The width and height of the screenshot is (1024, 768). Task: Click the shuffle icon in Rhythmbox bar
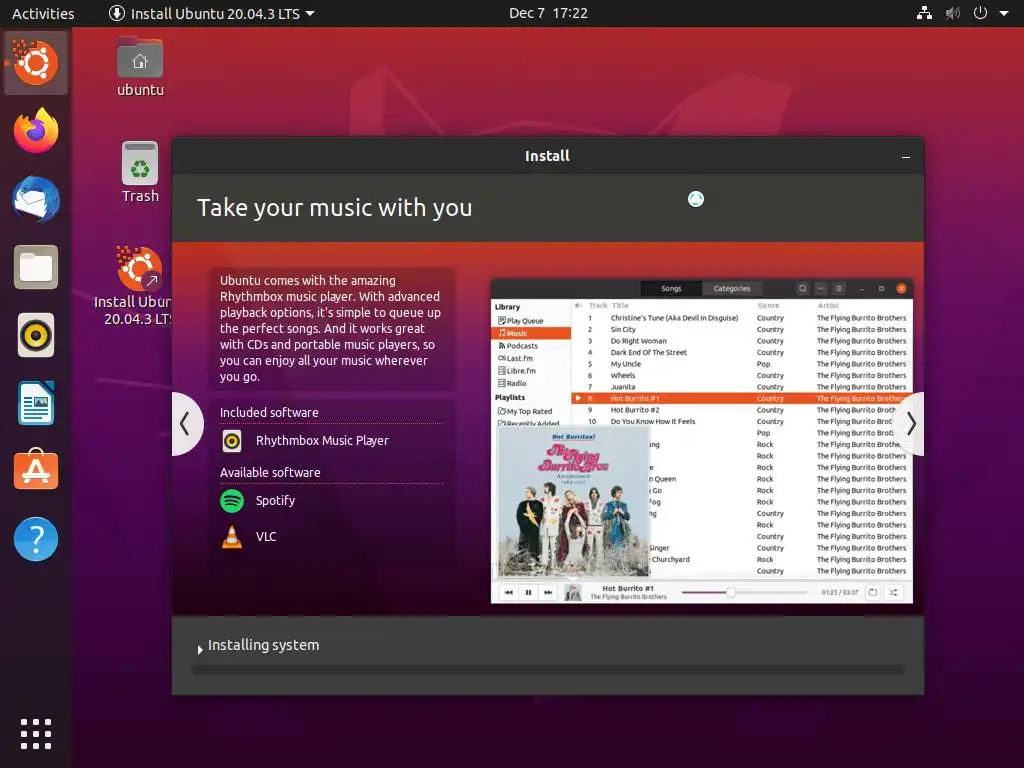(893, 592)
